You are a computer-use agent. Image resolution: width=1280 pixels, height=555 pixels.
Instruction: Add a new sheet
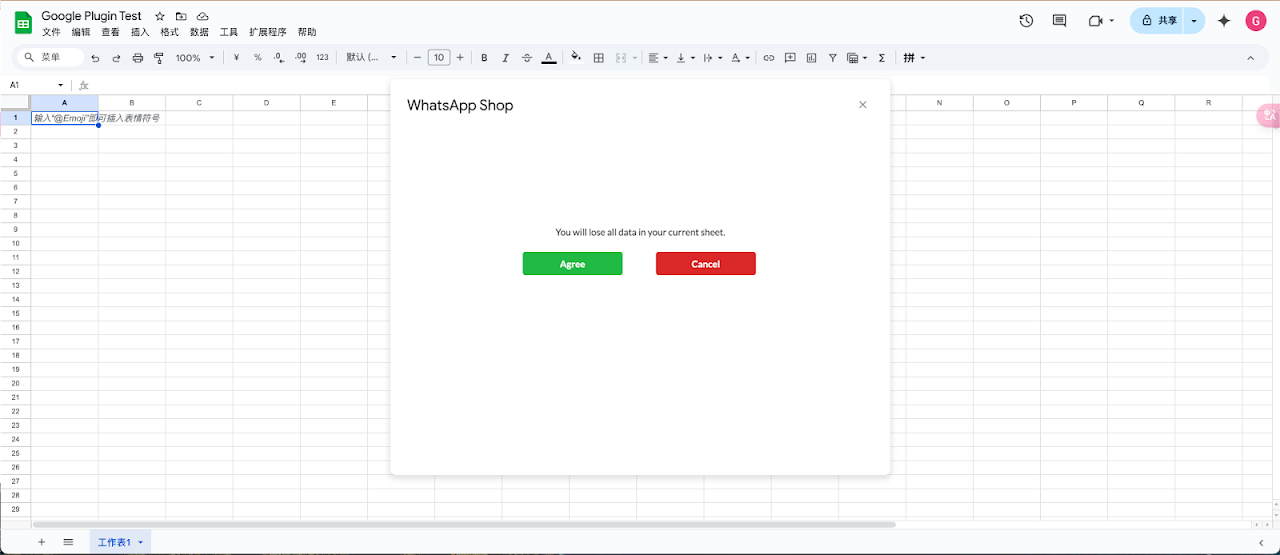click(x=41, y=542)
